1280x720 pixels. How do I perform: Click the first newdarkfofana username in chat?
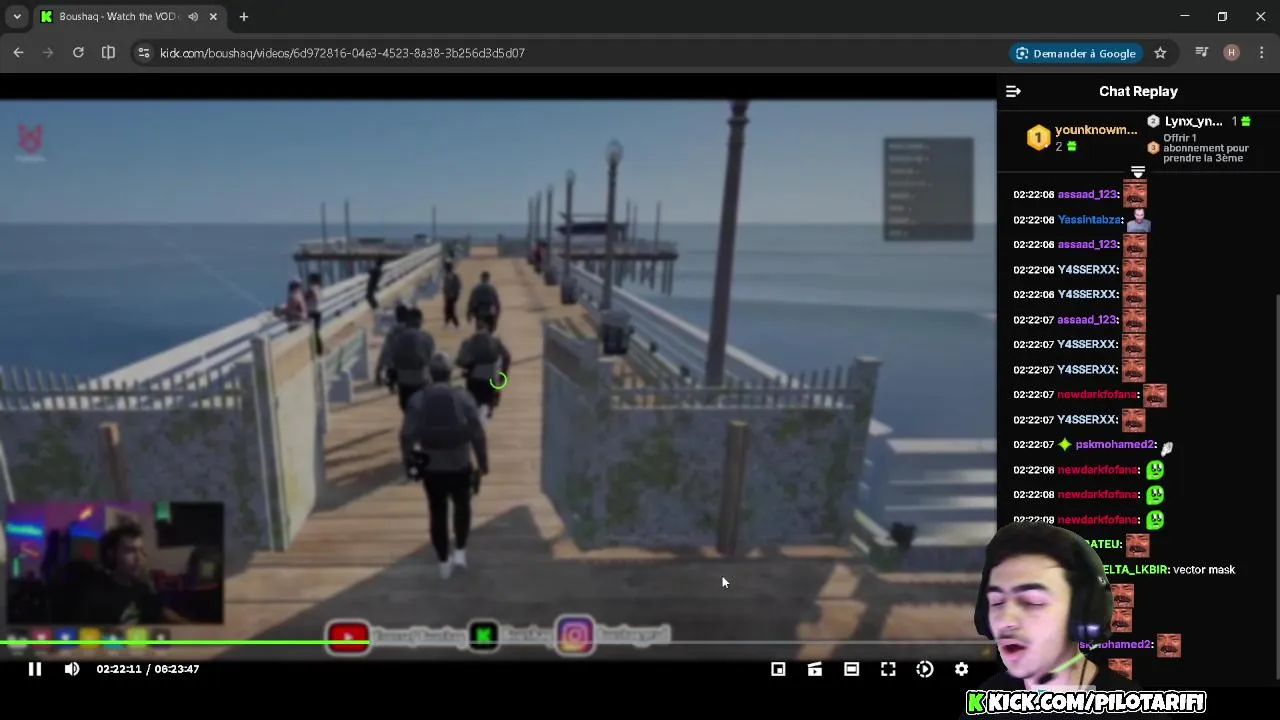tap(1097, 394)
